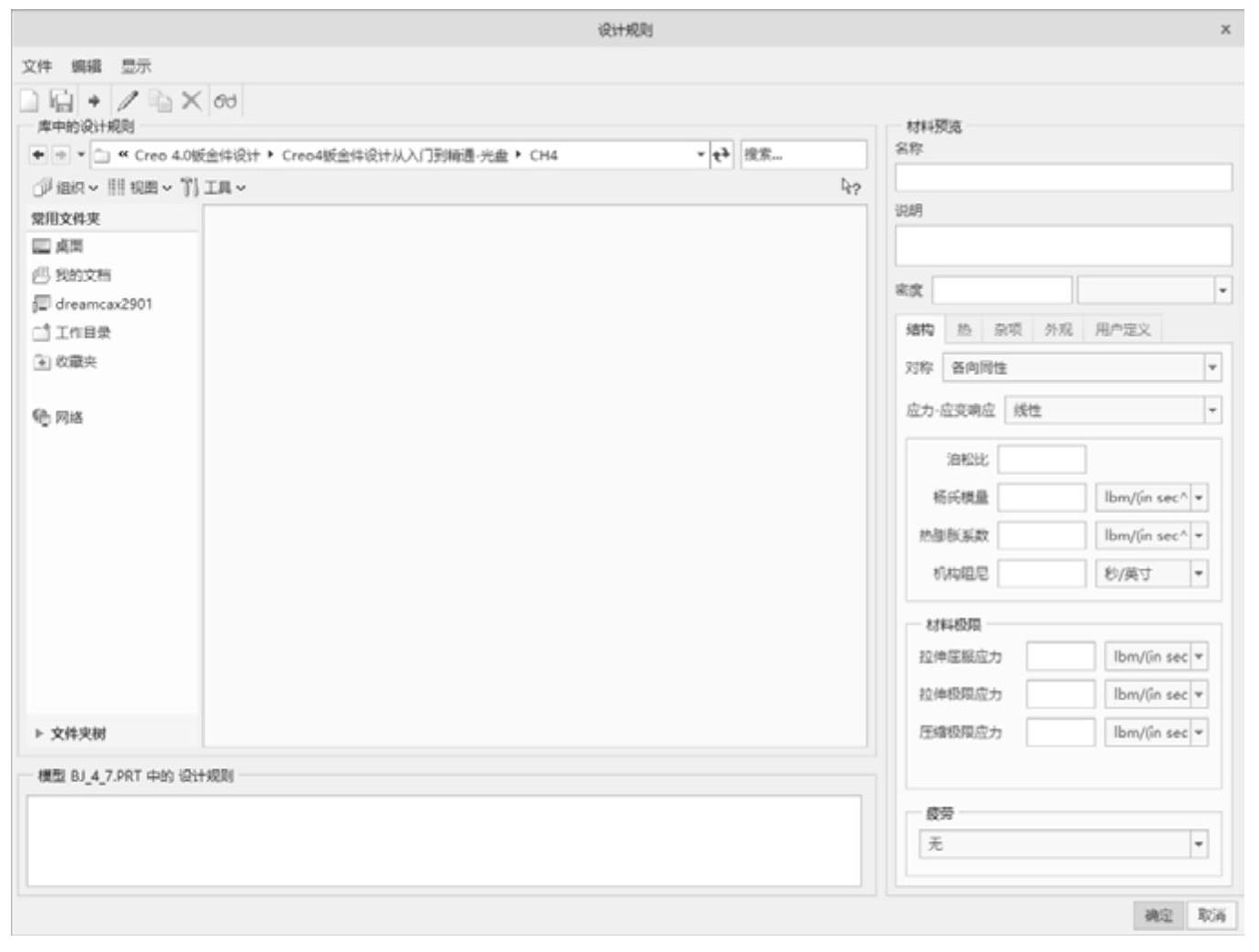Image resolution: width=1259 pixels, height=952 pixels.
Task: Click the model BJ_4_7.PRT design rules list
Action: (x=443, y=841)
